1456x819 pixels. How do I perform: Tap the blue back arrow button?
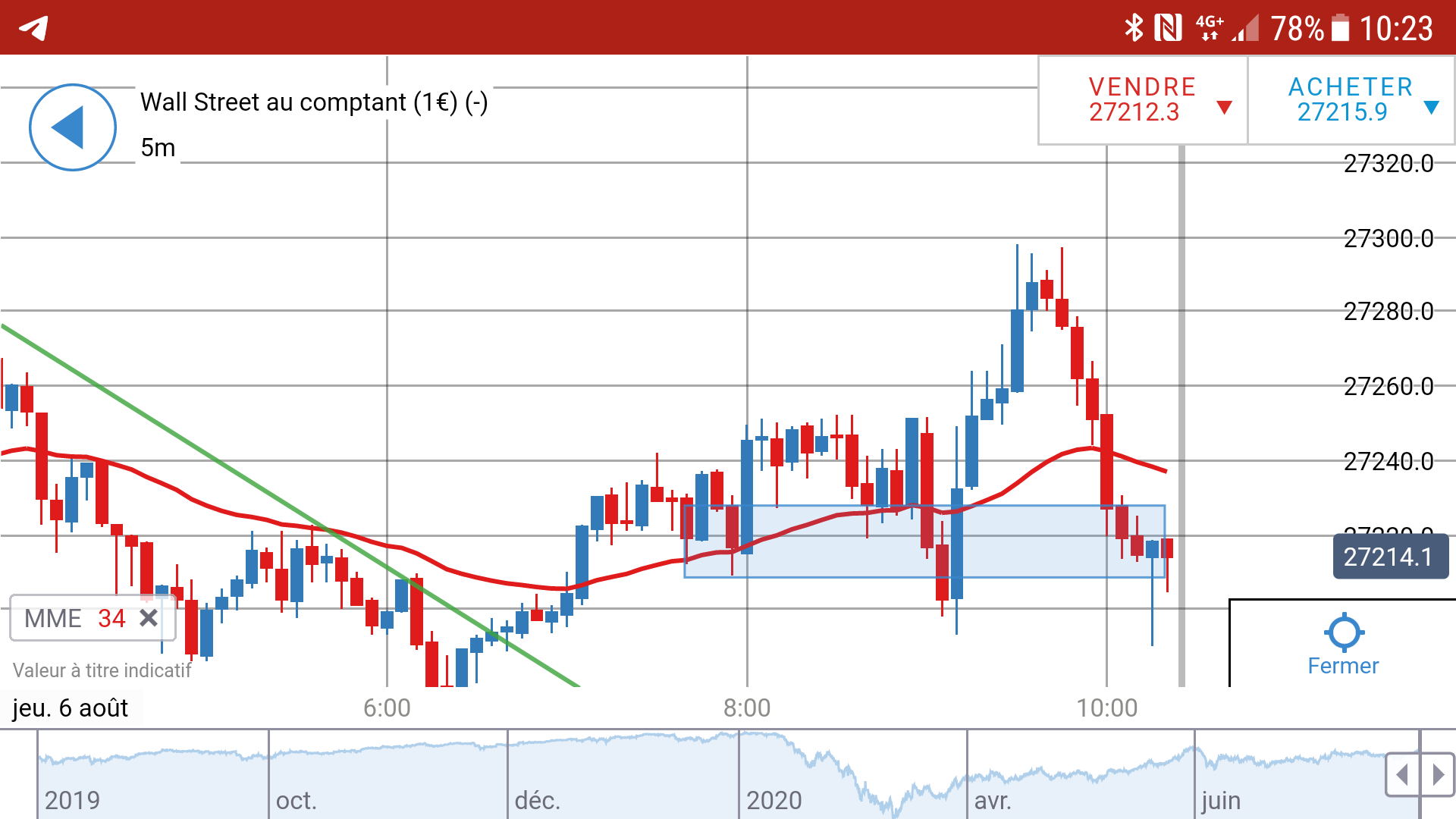click(72, 127)
